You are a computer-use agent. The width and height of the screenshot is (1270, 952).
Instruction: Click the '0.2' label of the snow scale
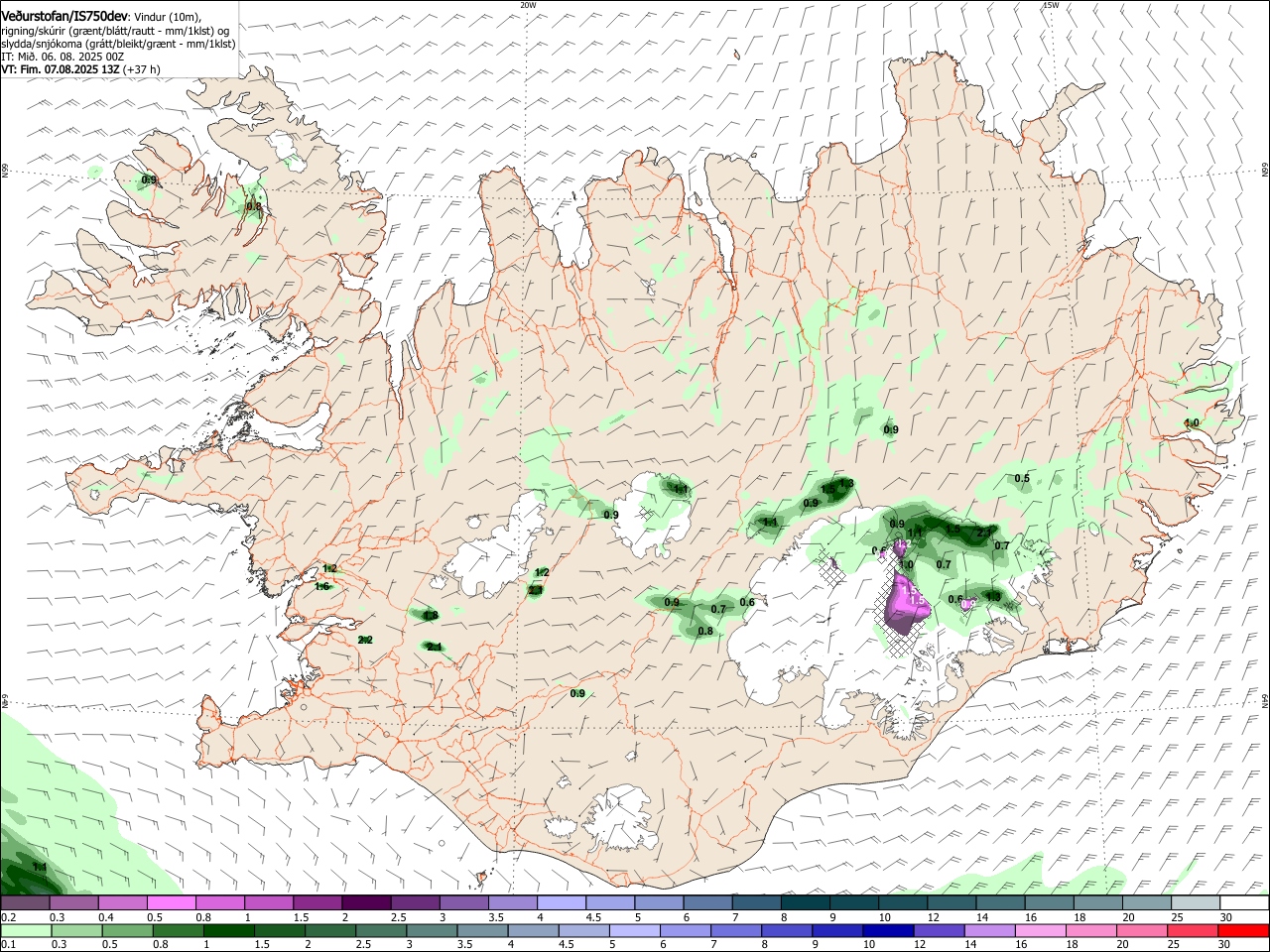(x=8, y=917)
